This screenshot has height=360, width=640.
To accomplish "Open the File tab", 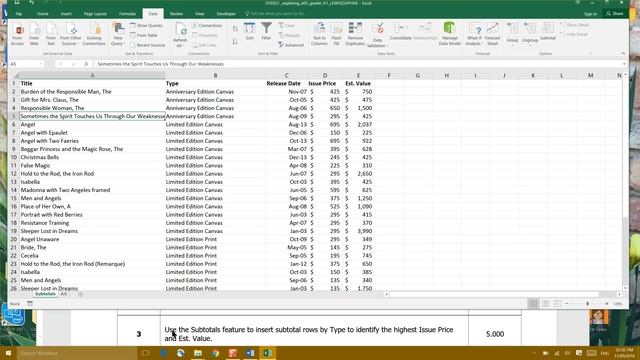I will pyautogui.click(x=19, y=14).
